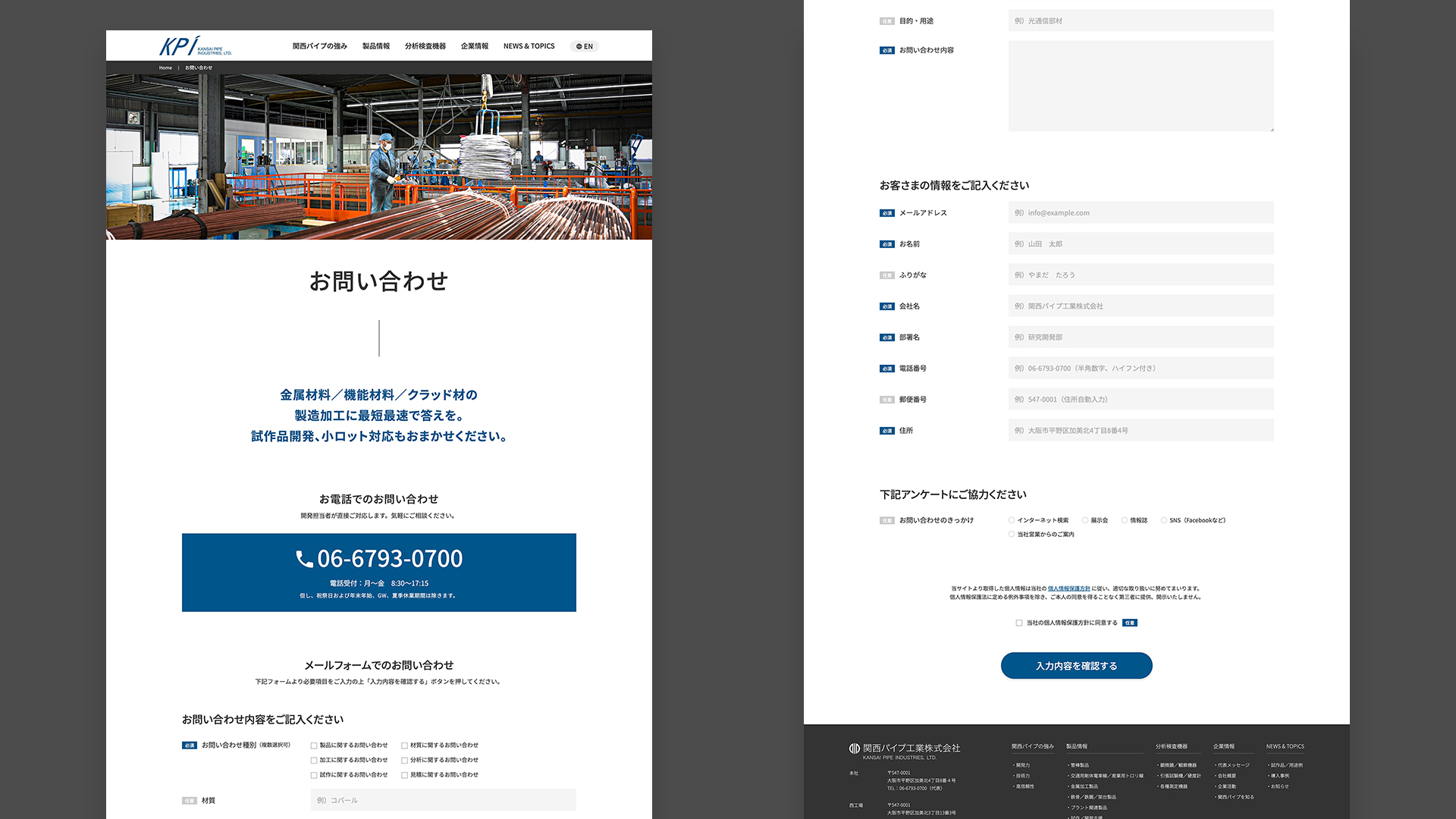Open NEWS & TOPICS header menu
Screen dimensions: 1456x819
pos(529,46)
